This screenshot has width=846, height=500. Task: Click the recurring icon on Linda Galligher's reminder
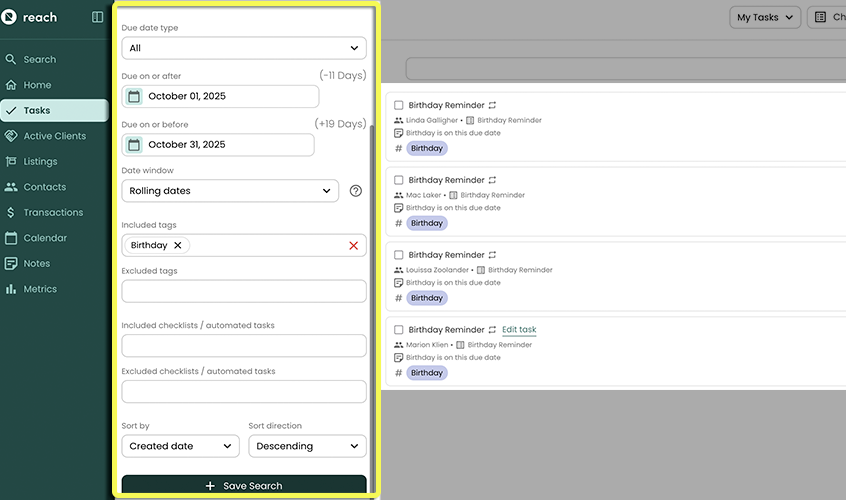tap(492, 105)
